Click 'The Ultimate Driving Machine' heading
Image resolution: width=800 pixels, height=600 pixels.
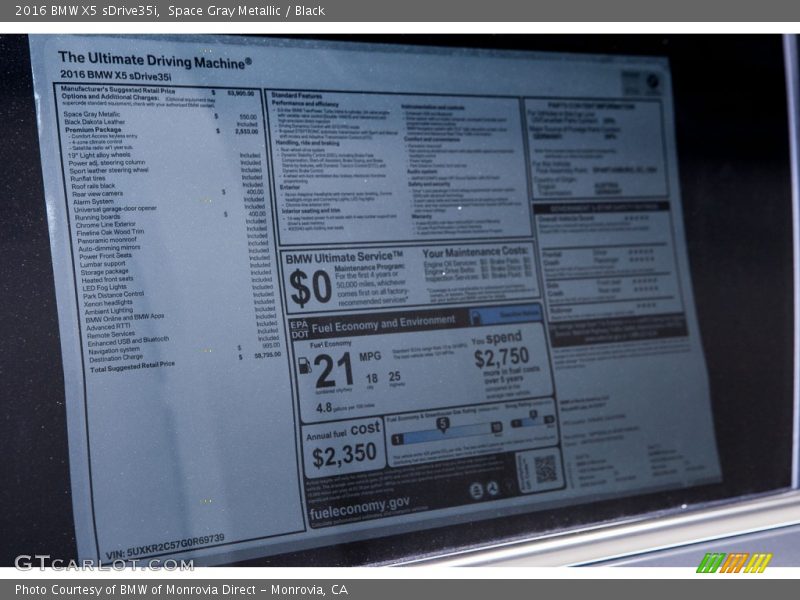click(x=154, y=59)
